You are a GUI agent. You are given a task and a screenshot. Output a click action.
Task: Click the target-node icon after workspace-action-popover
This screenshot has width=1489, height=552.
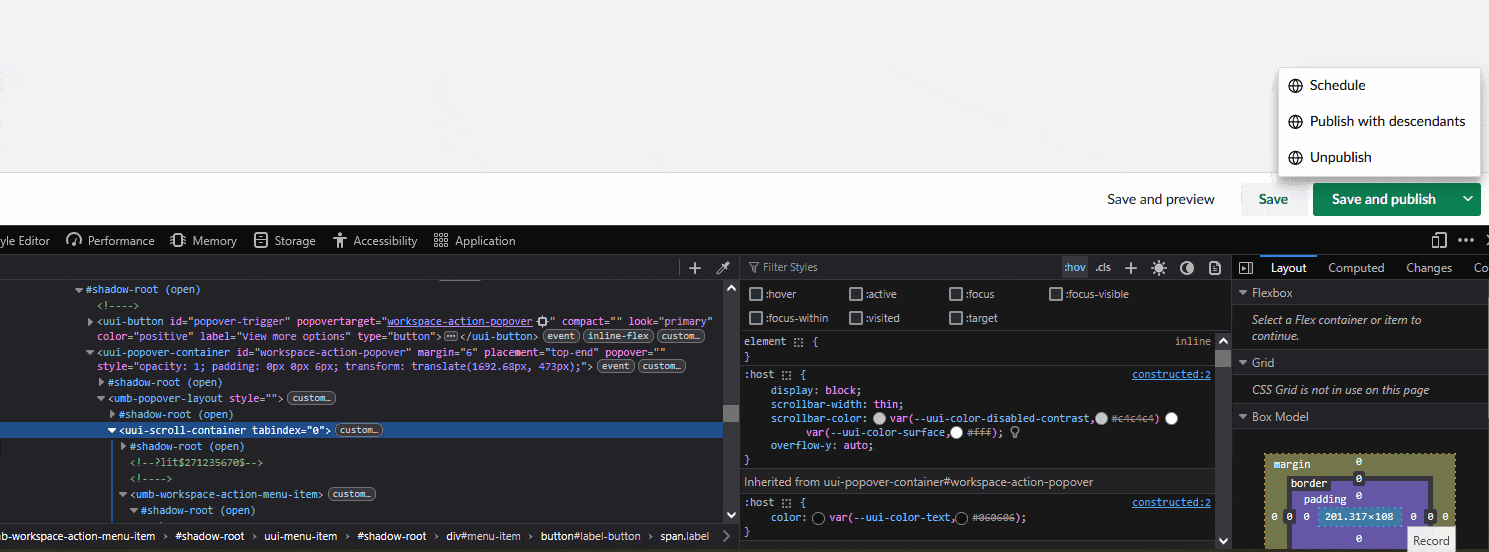(542, 321)
